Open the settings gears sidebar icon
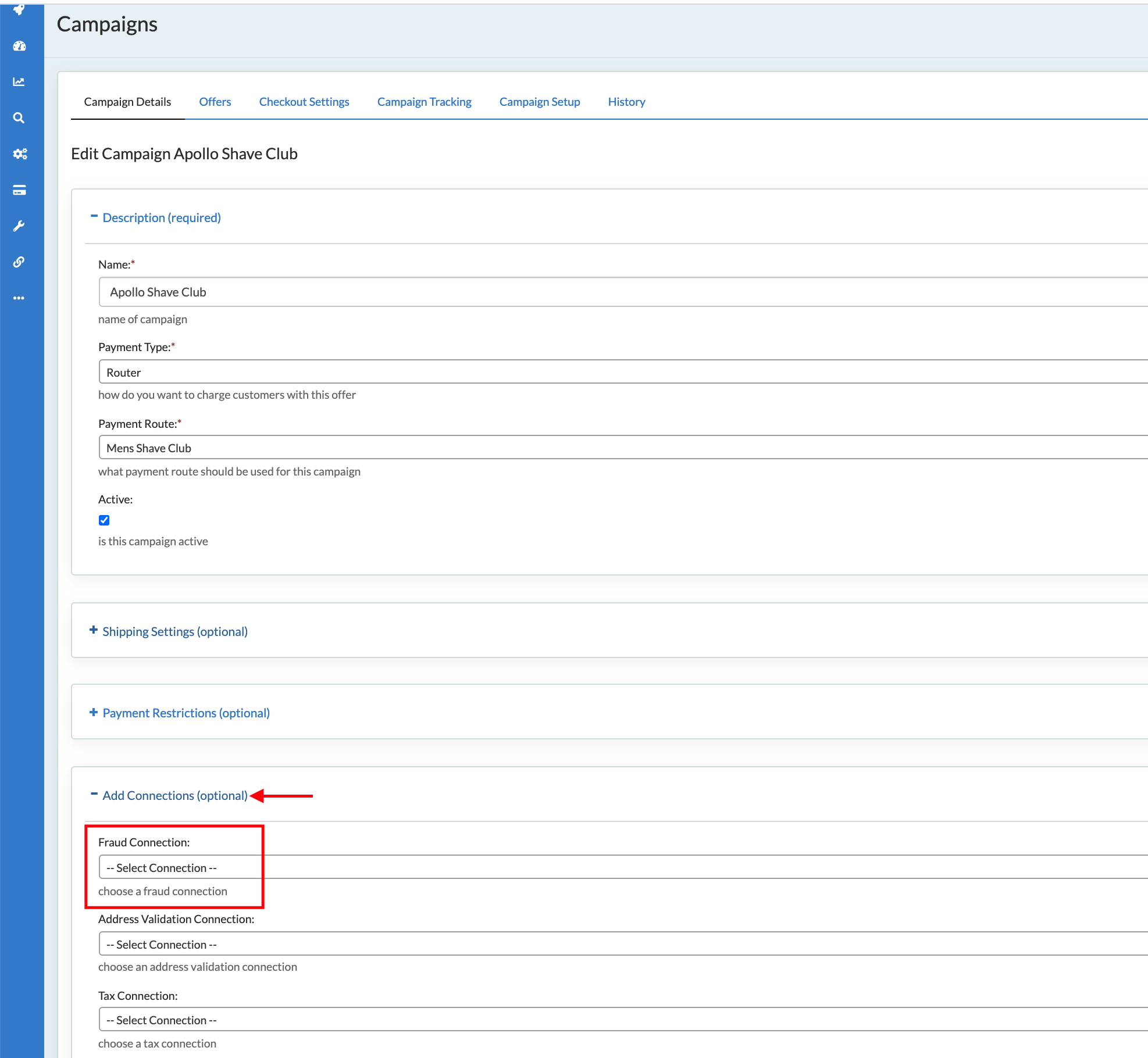The image size is (1148, 1058). (x=20, y=154)
